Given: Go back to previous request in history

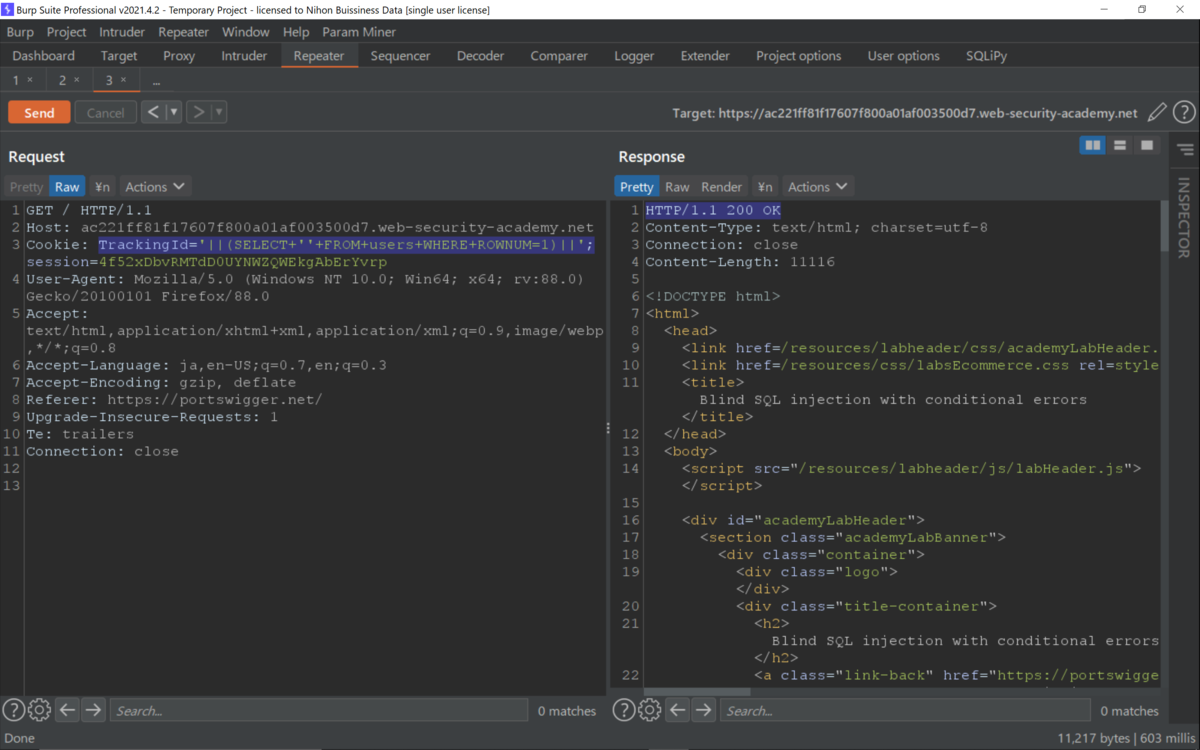Looking at the screenshot, I should (153, 112).
